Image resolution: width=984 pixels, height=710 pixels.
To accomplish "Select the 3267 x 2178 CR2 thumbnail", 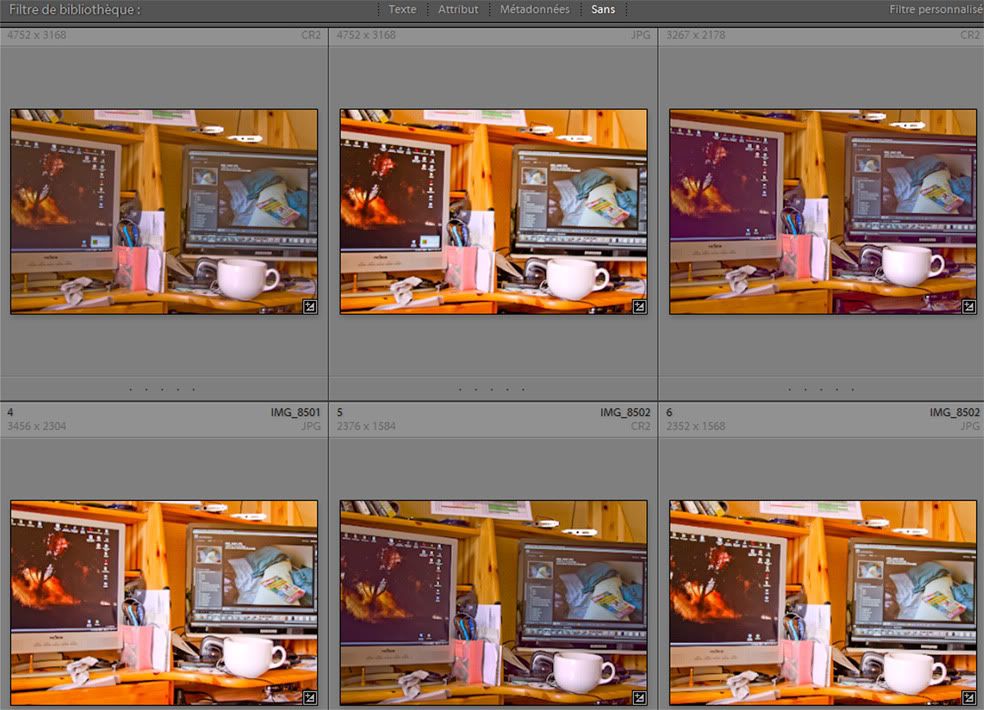I will tap(822, 211).
